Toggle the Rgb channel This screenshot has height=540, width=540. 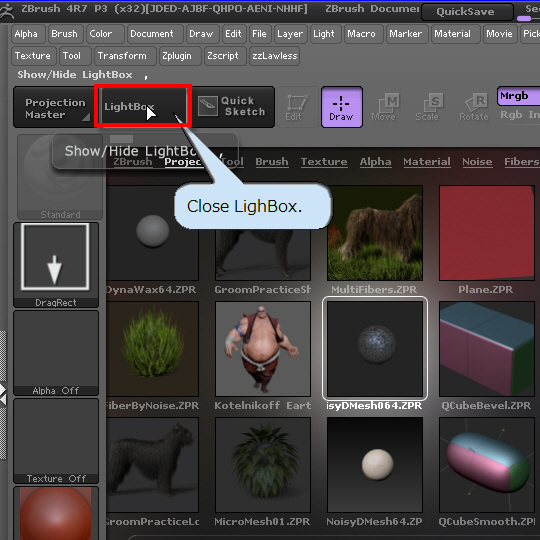tap(511, 115)
